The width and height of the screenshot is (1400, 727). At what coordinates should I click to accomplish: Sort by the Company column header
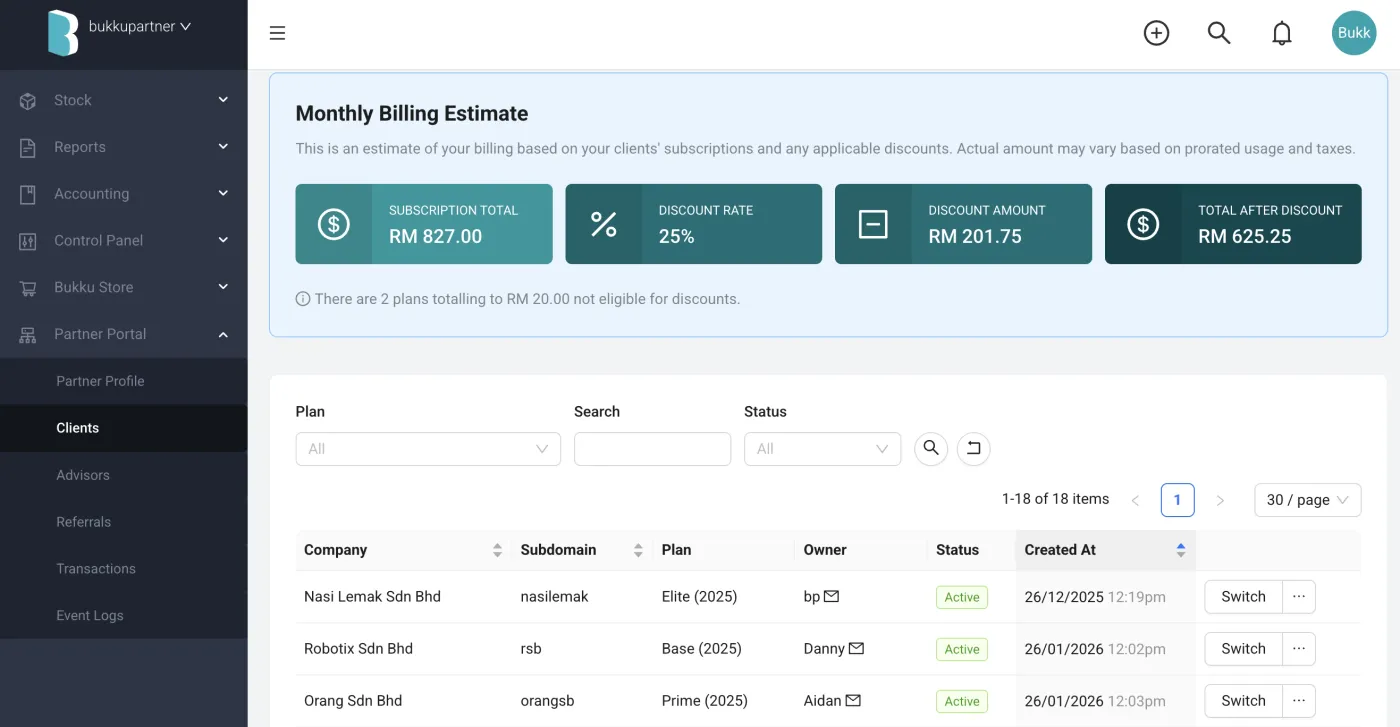404,550
